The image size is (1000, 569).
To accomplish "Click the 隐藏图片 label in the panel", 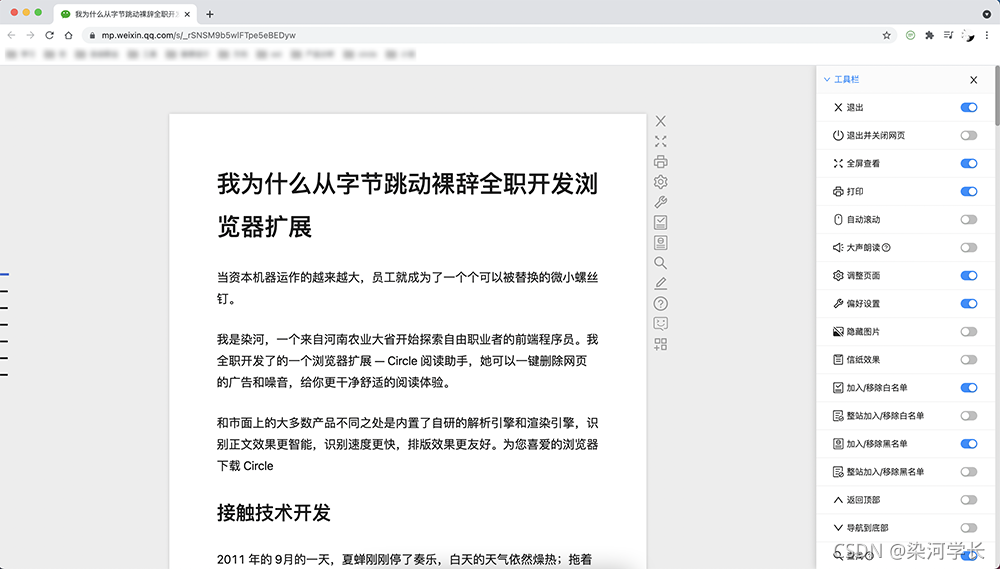I will [x=863, y=332].
